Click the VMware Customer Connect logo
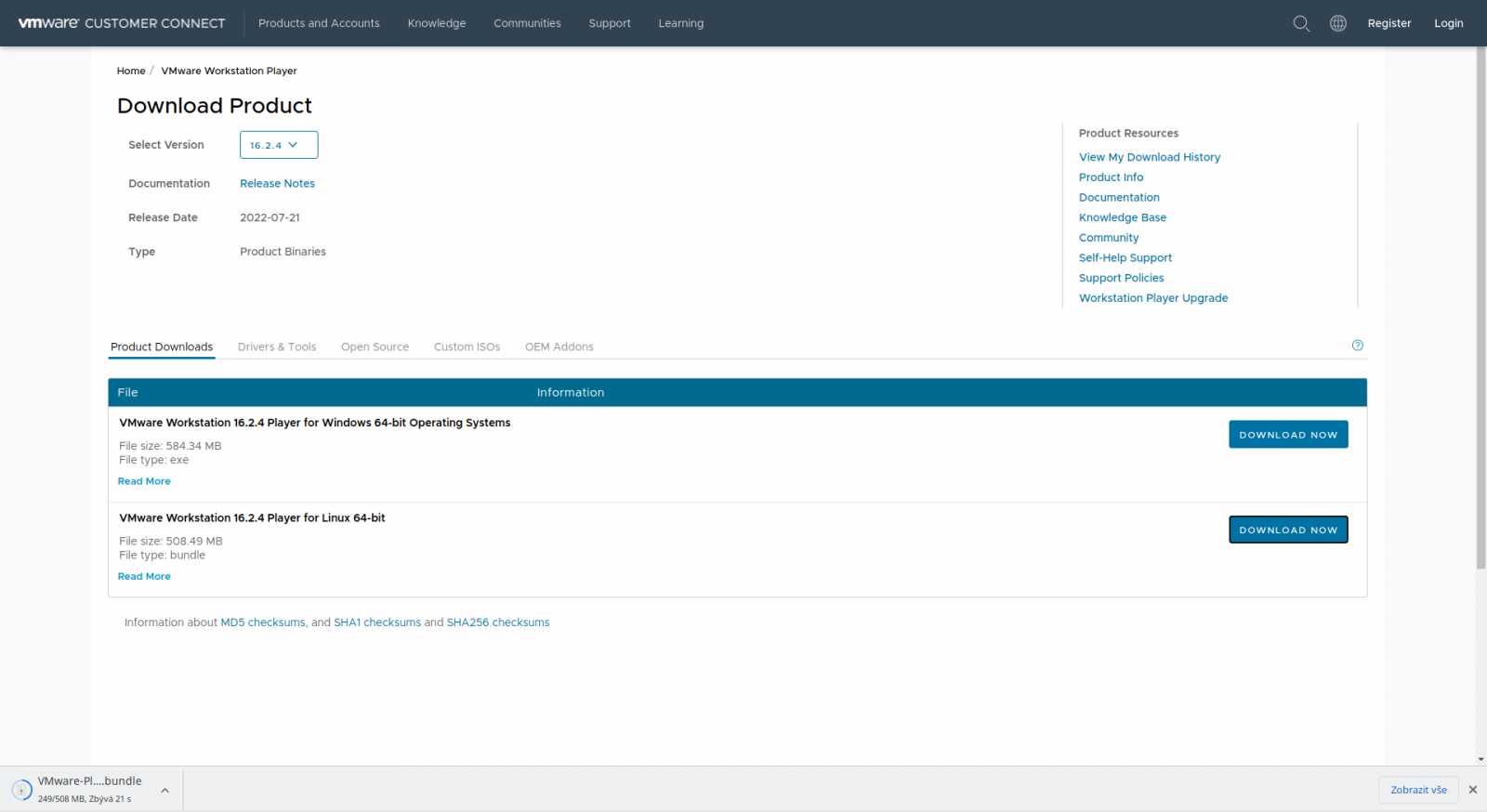 [x=122, y=23]
